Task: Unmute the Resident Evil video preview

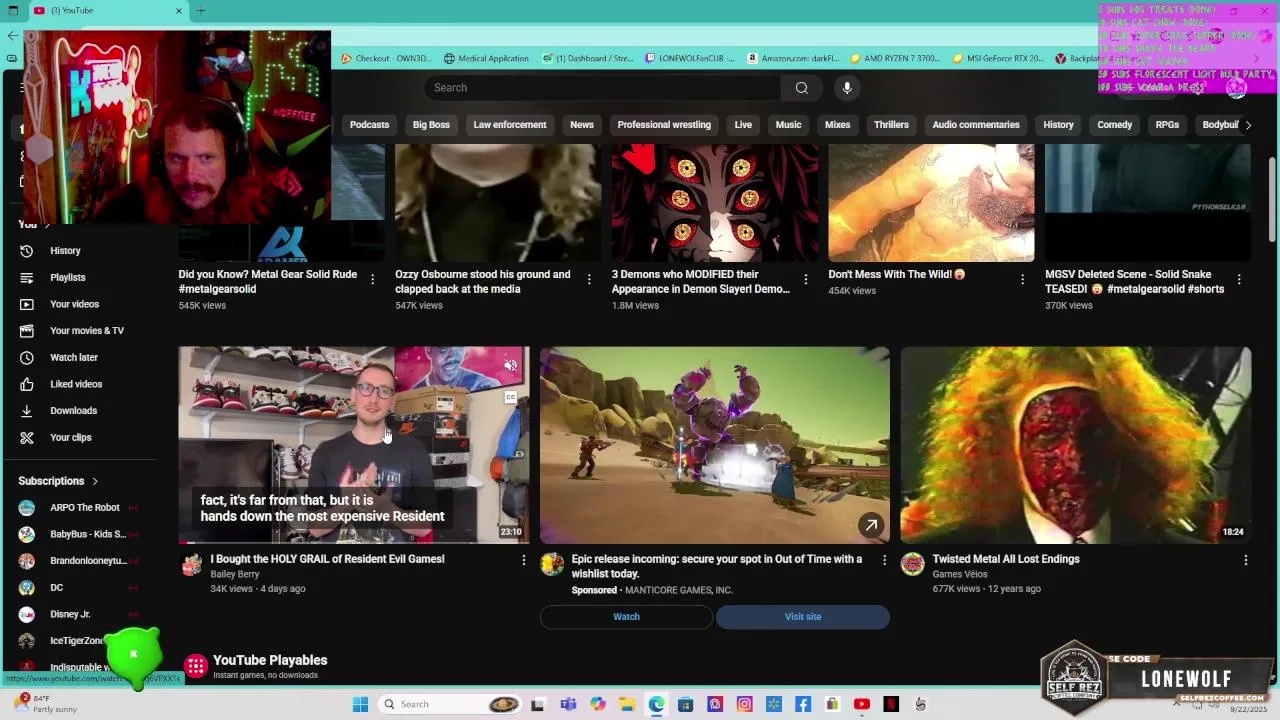Action: 510,366
